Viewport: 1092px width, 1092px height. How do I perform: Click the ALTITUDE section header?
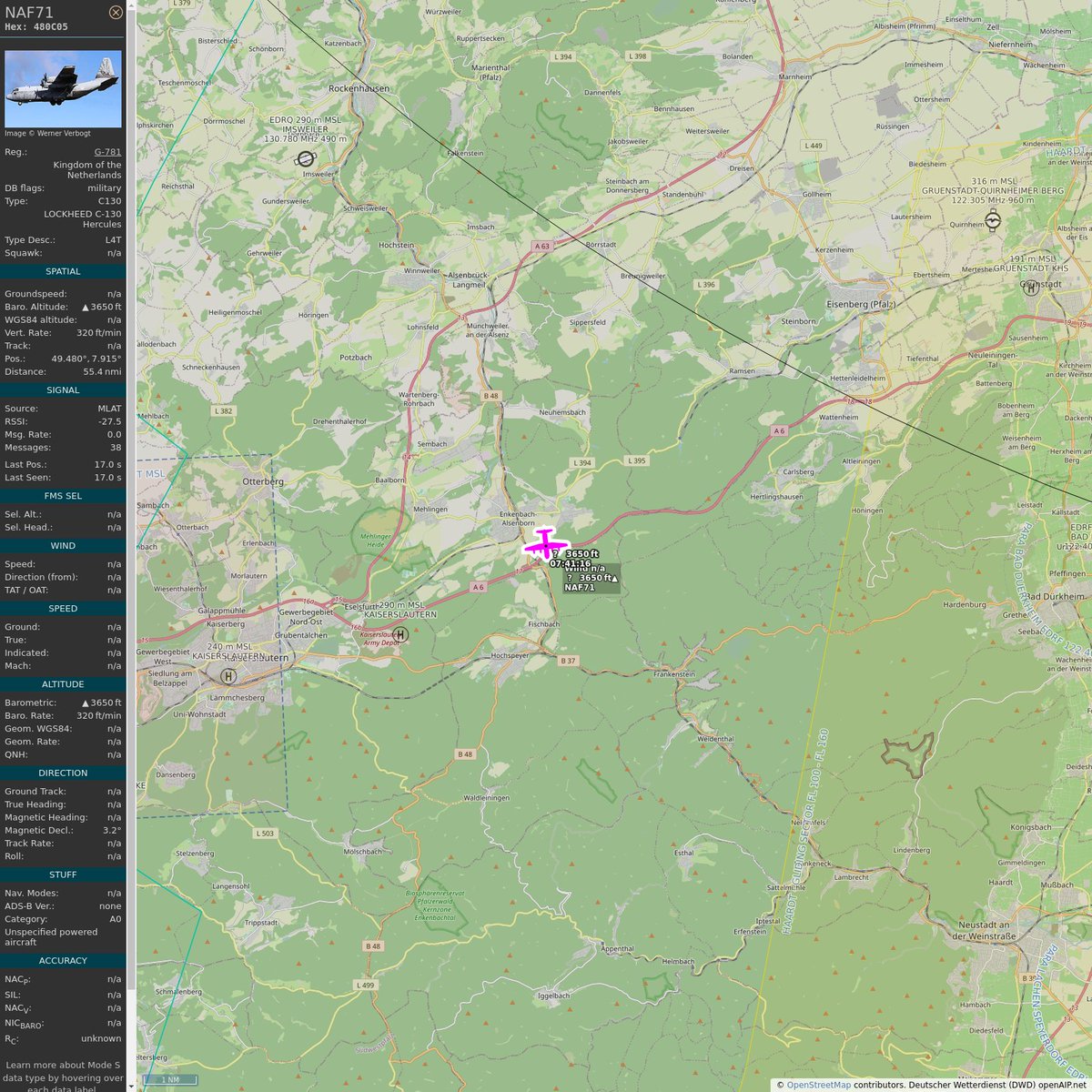(x=63, y=684)
